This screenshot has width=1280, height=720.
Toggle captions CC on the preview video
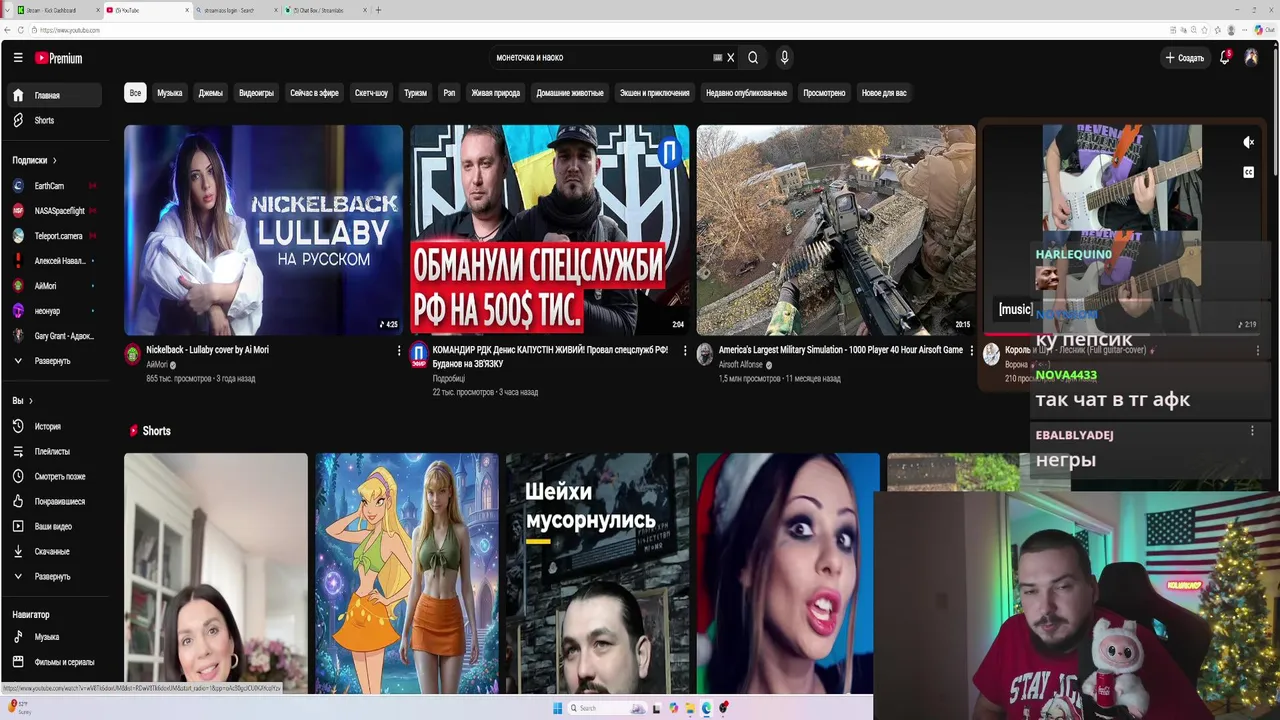click(1249, 172)
